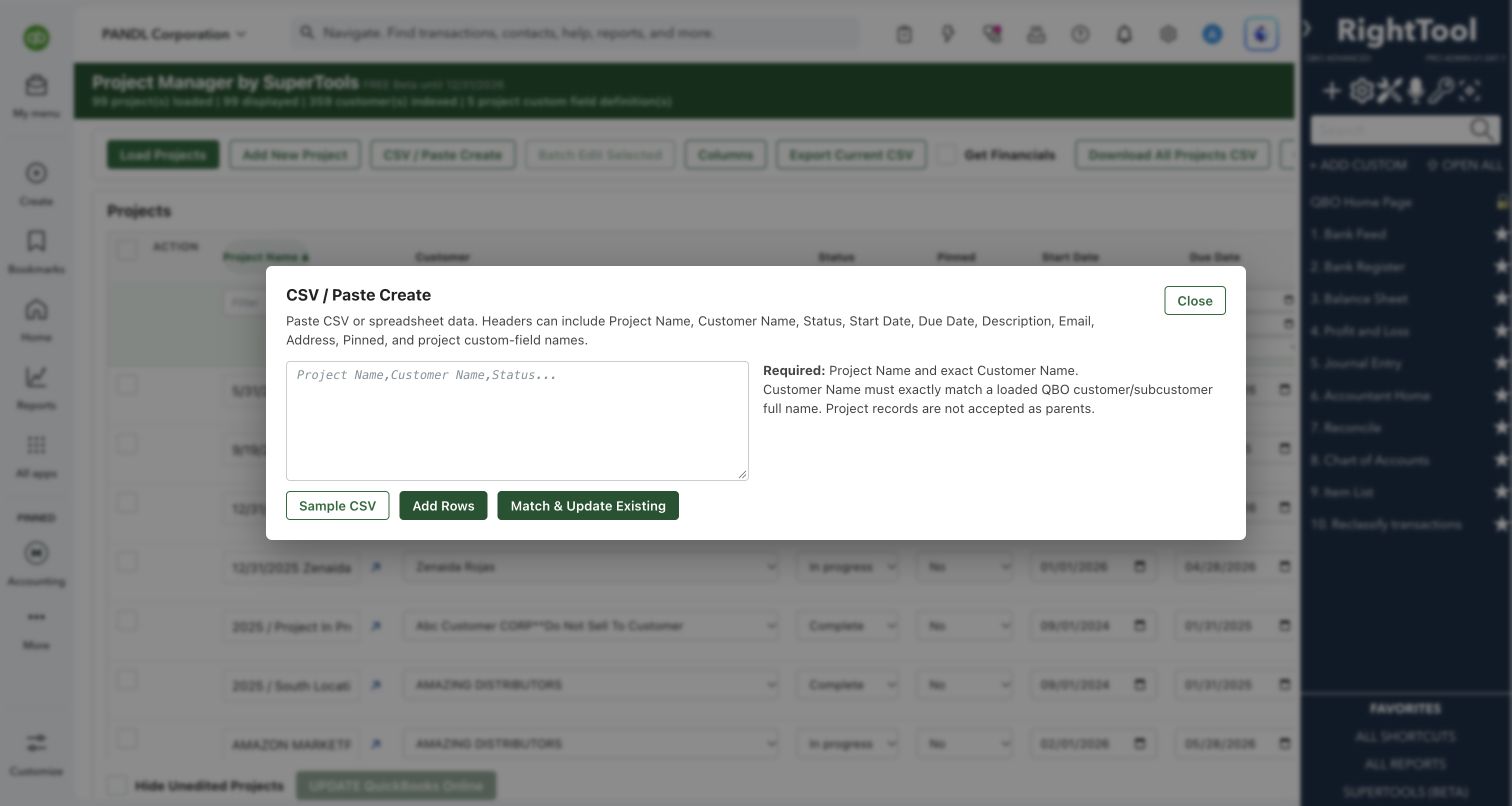Toggle the select-all checkbox in Projects header
The image size is (1512, 806).
(127, 249)
